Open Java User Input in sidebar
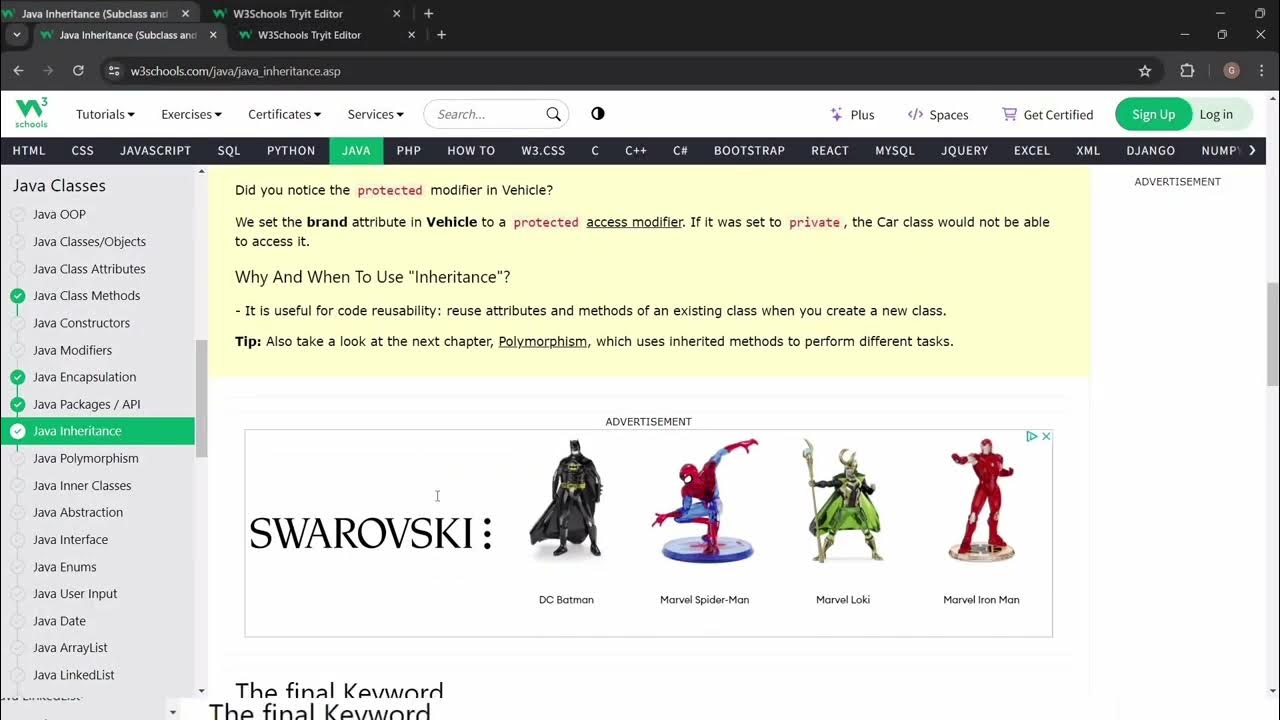Screen dimensions: 1280x720 (x=75, y=594)
